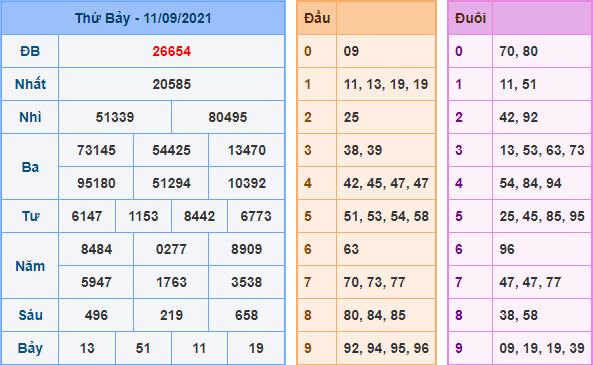This screenshot has width=593, height=365.
Task: Click fifth prize number 5947
Action: (96, 282)
